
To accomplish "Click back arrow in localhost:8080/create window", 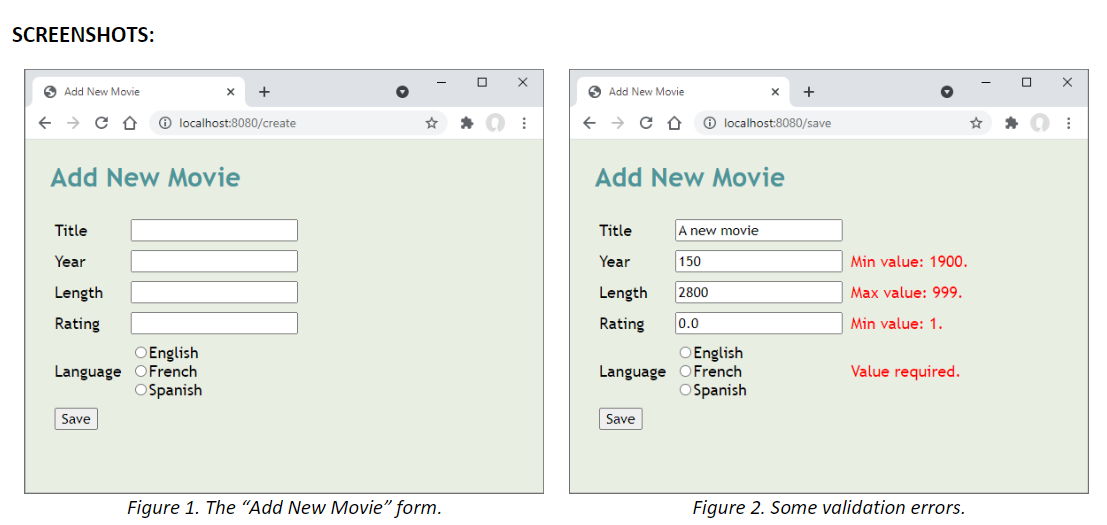I will click(44, 123).
